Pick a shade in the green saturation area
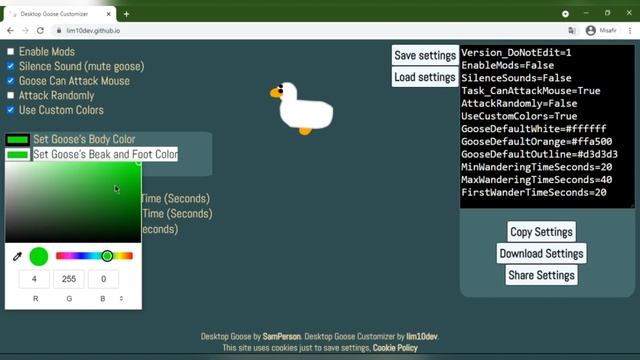This screenshot has width=640, height=360. (x=73, y=202)
